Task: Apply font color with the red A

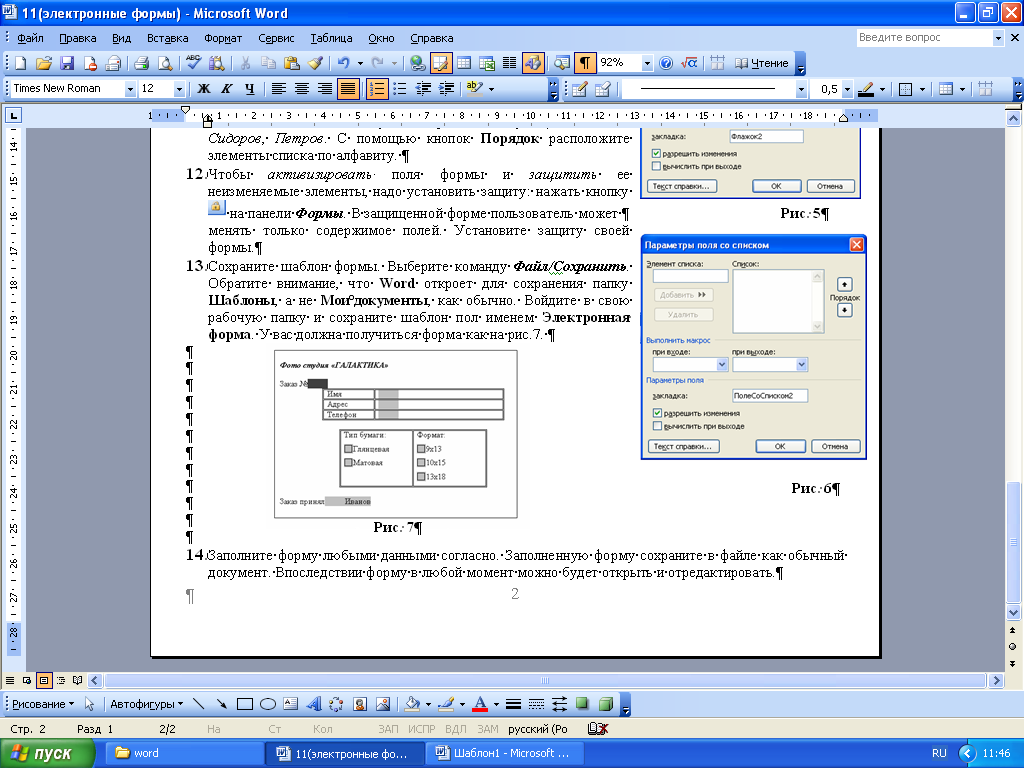Action: point(480,704)
